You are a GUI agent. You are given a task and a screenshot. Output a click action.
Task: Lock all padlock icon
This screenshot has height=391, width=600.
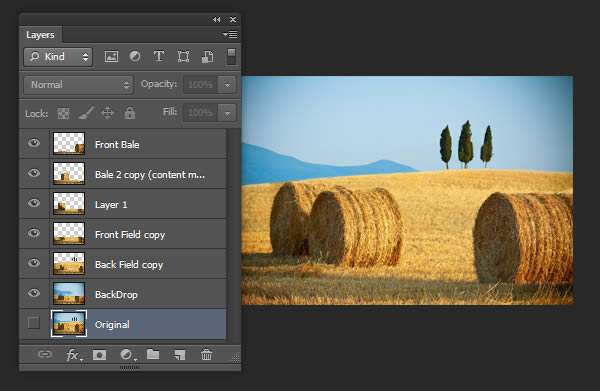130,112
